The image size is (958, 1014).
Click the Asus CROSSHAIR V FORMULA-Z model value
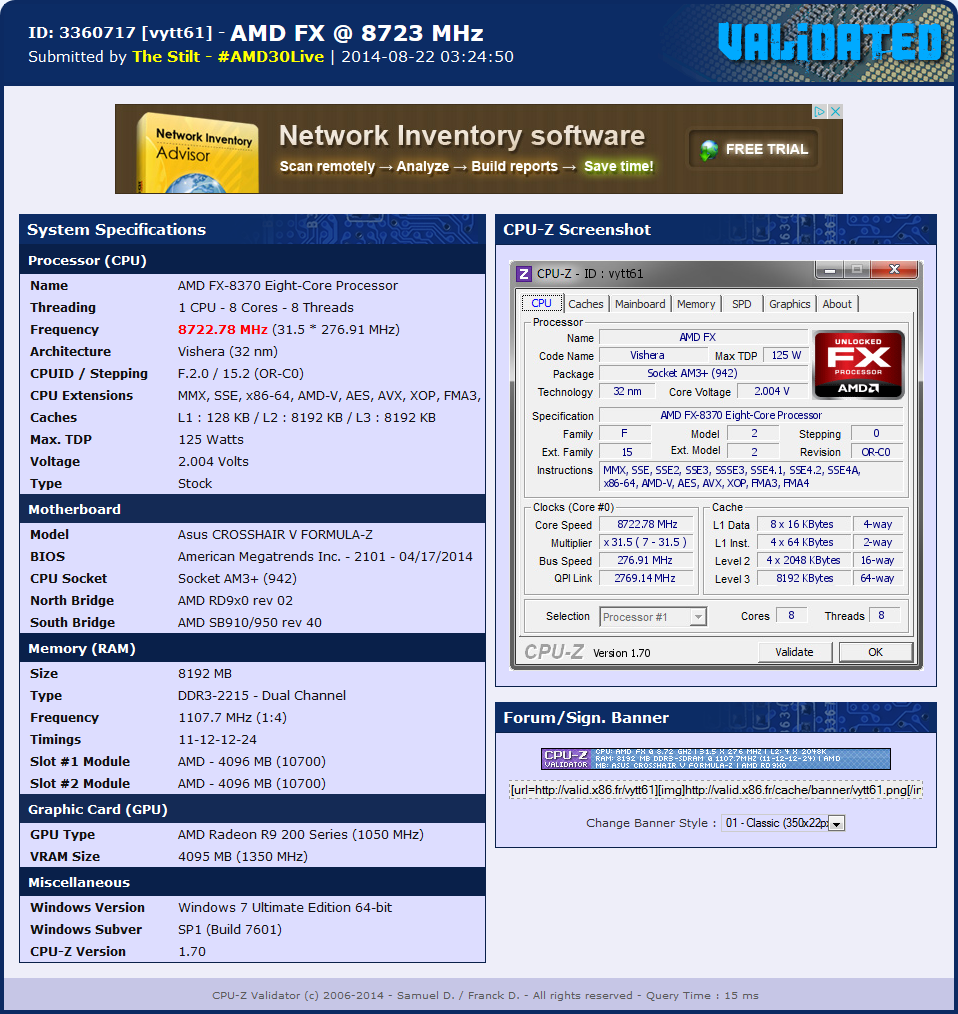click(275, 535)
